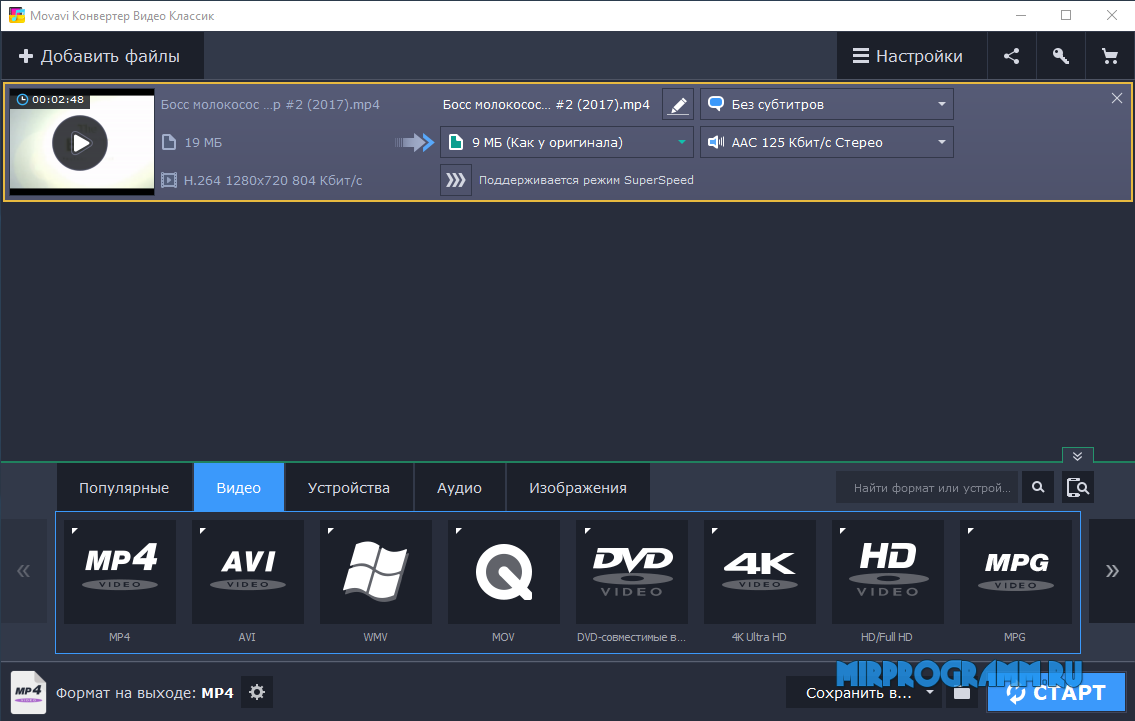Click the output folder icon
Viewport: 1135px width, 721px height.
click(x=961, y=693)
